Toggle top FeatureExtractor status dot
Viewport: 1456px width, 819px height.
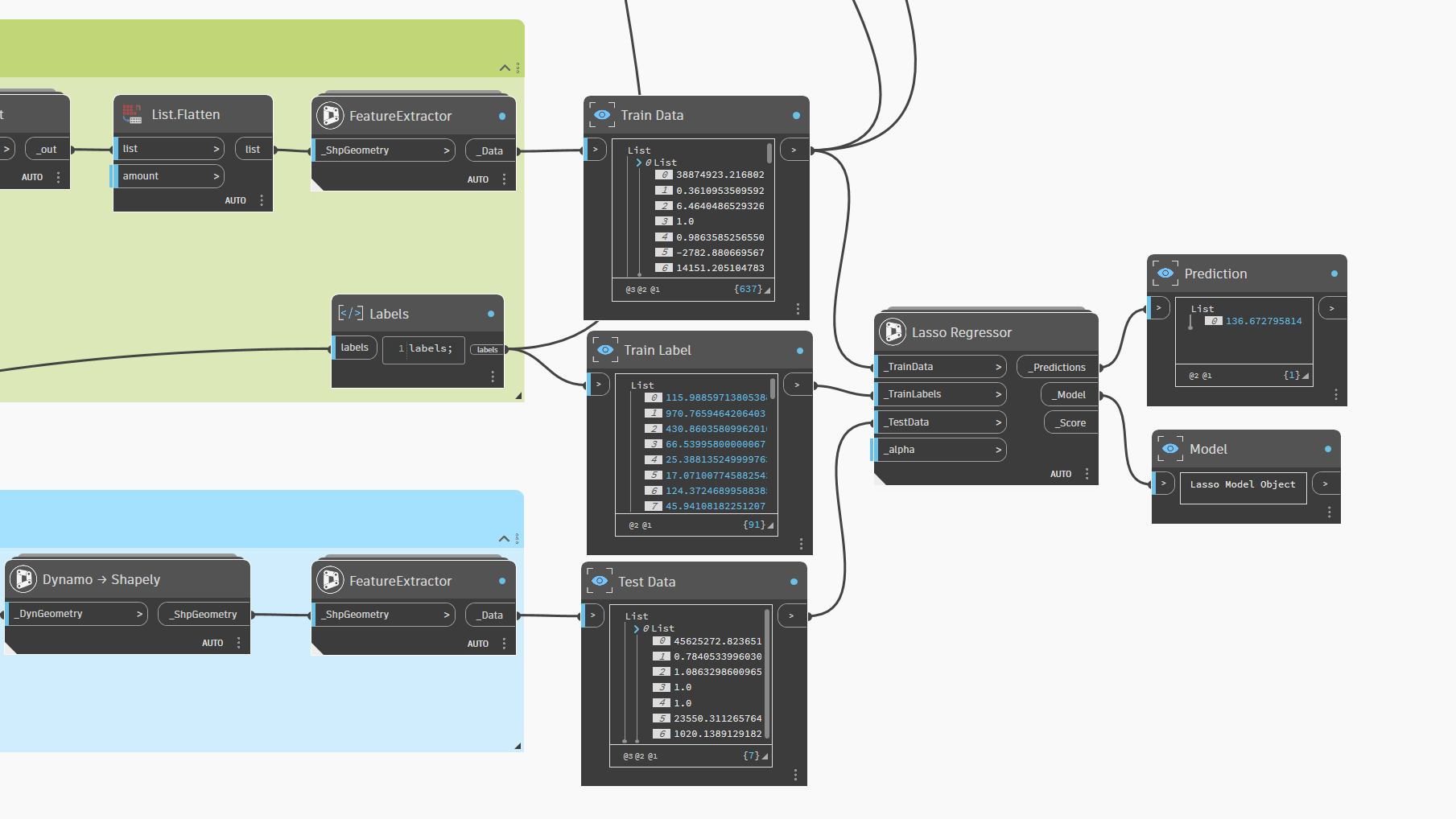(502, 116)
